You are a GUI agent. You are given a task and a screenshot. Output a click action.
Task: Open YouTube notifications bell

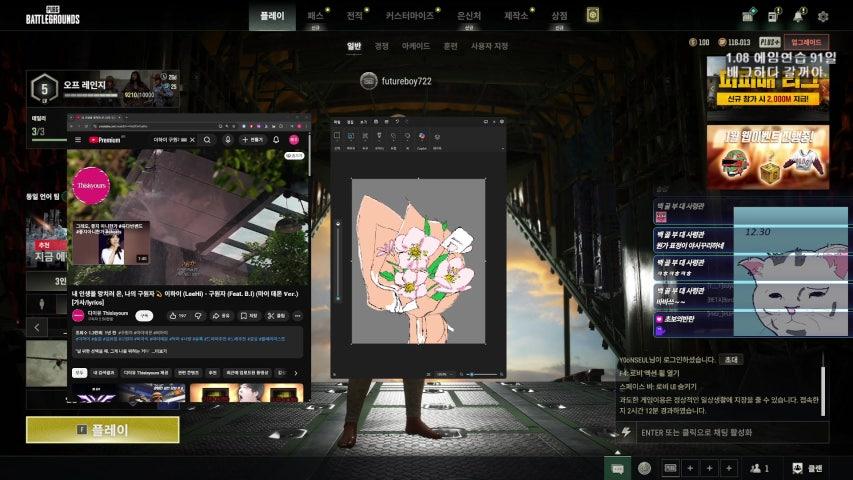point(276,140)
